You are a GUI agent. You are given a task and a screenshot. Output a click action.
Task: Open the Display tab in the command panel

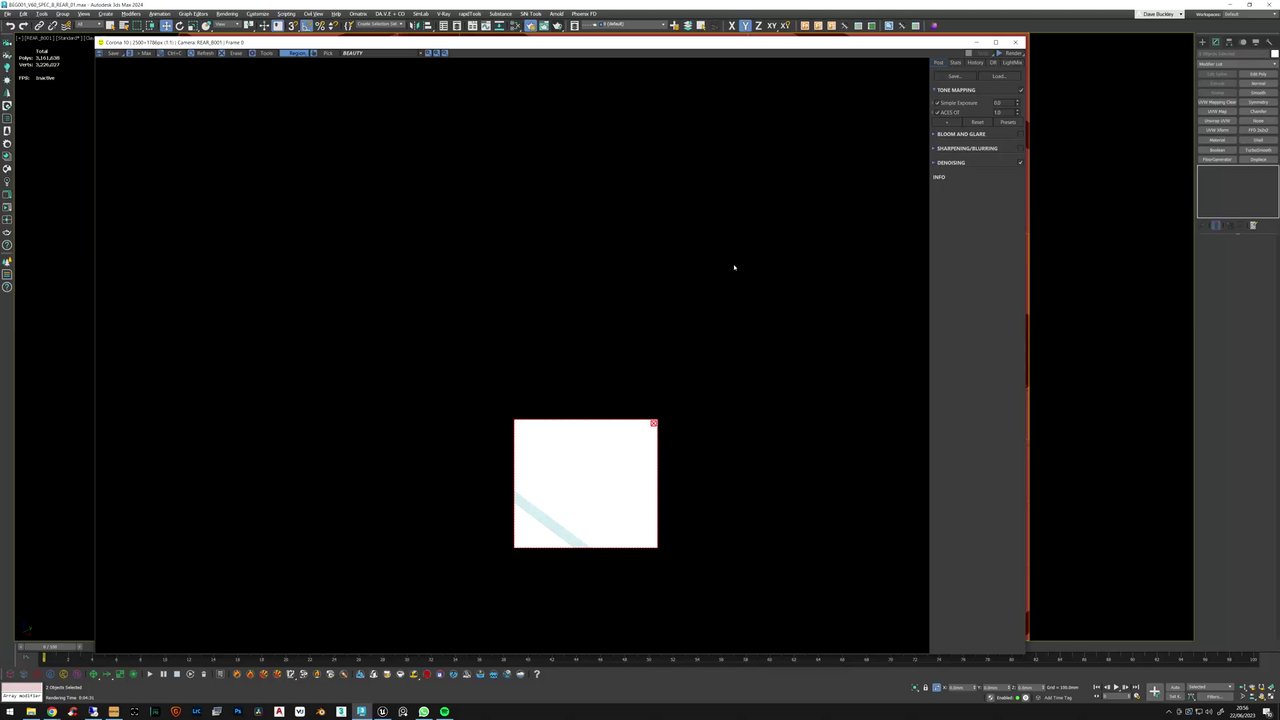tap(1255, 42)
